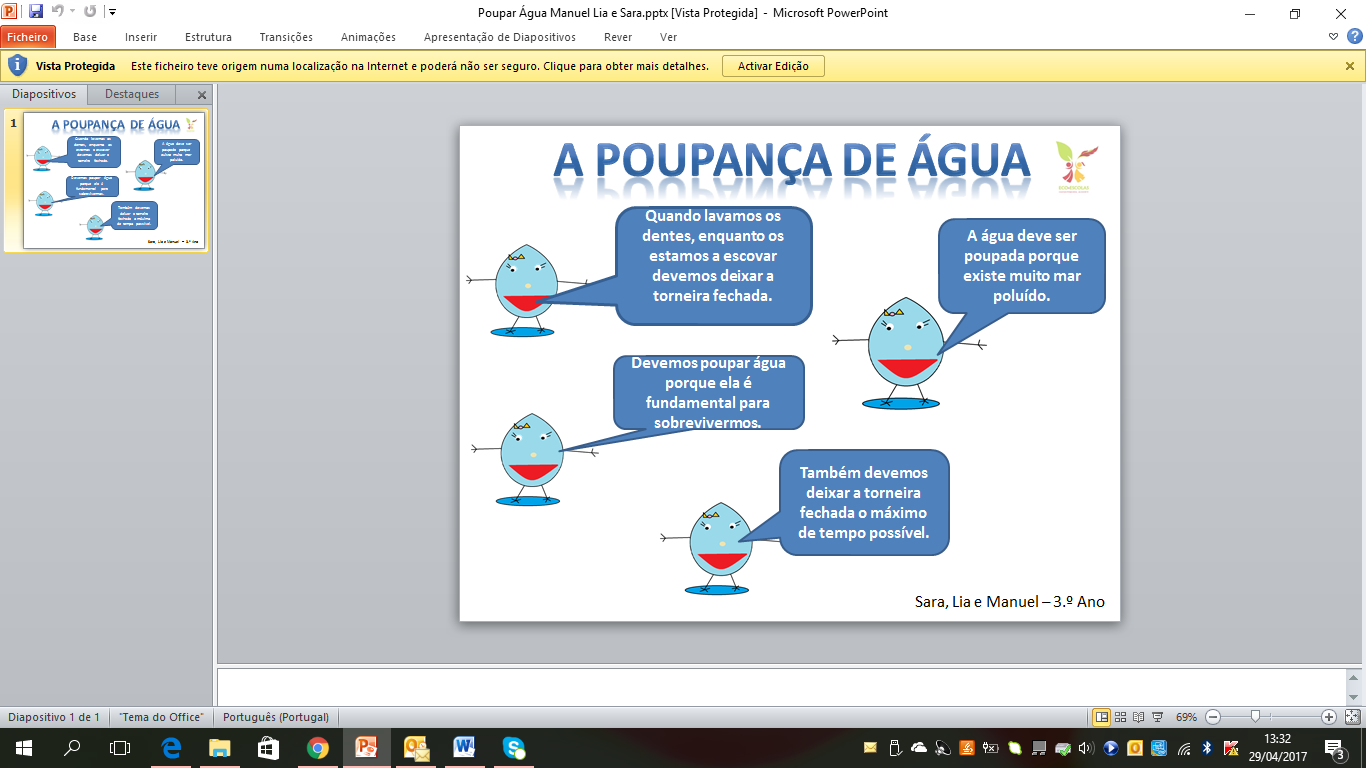Viewport: 1366px width, 768px height.
Task: Click the 69% zoom level text
Action: coord(1186,717)
